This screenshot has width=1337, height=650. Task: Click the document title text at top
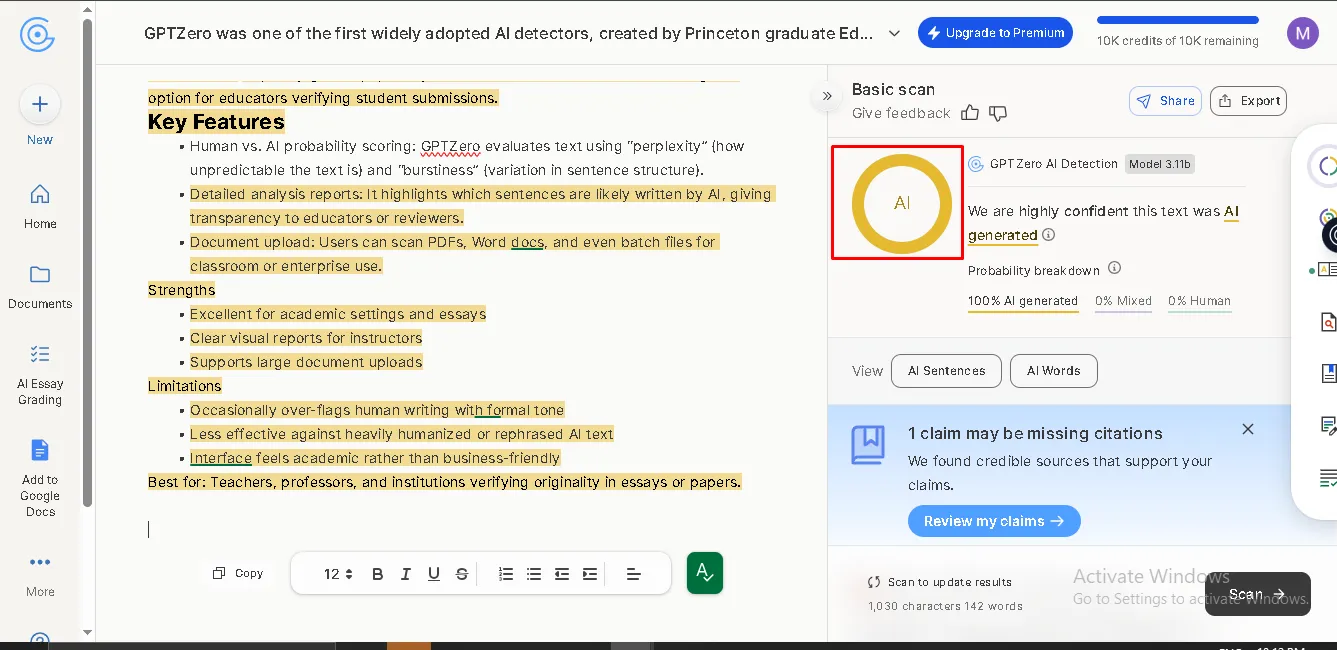[x=509, y=33]
